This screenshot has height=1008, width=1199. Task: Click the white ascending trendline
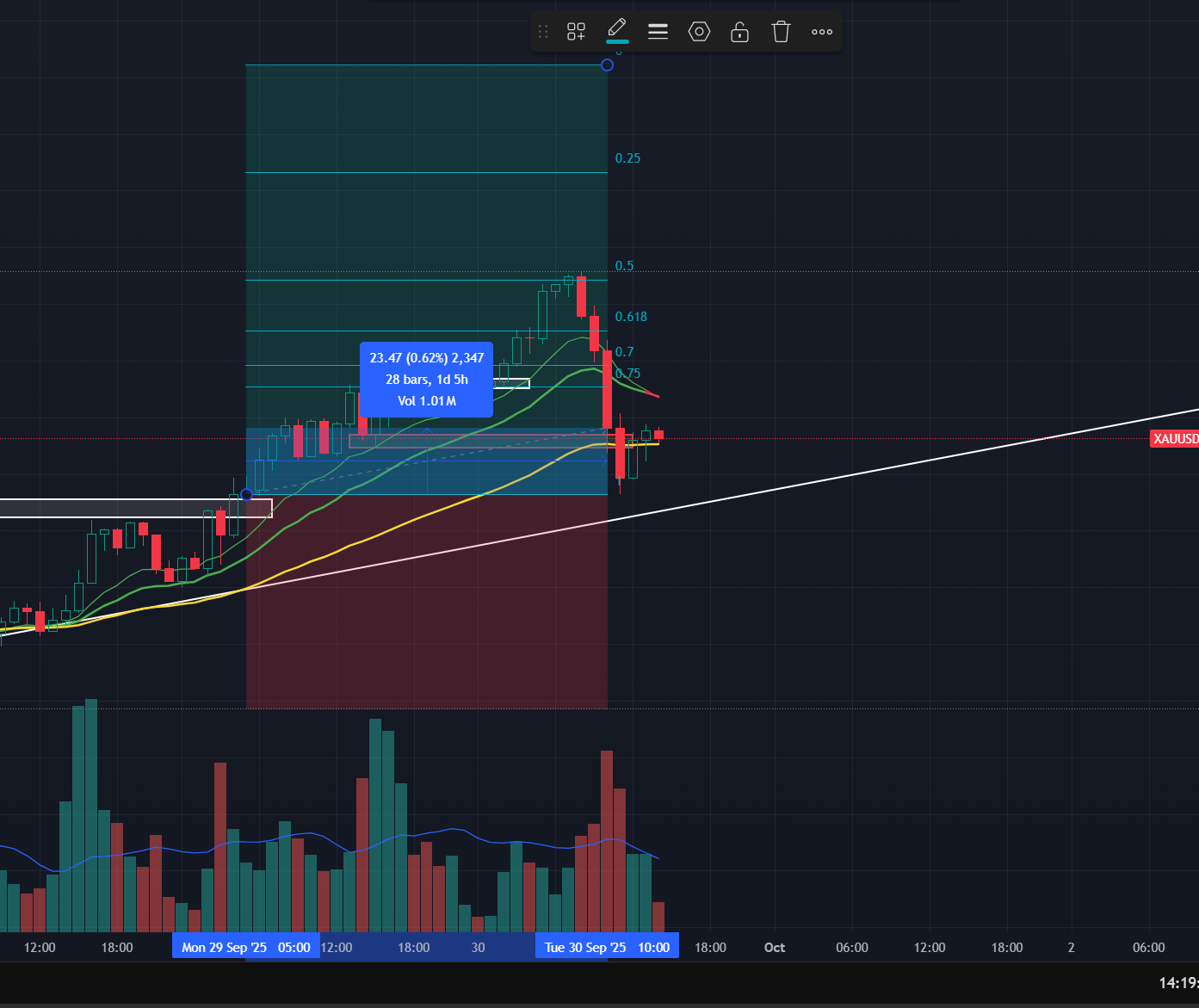[x=861, y=474]
